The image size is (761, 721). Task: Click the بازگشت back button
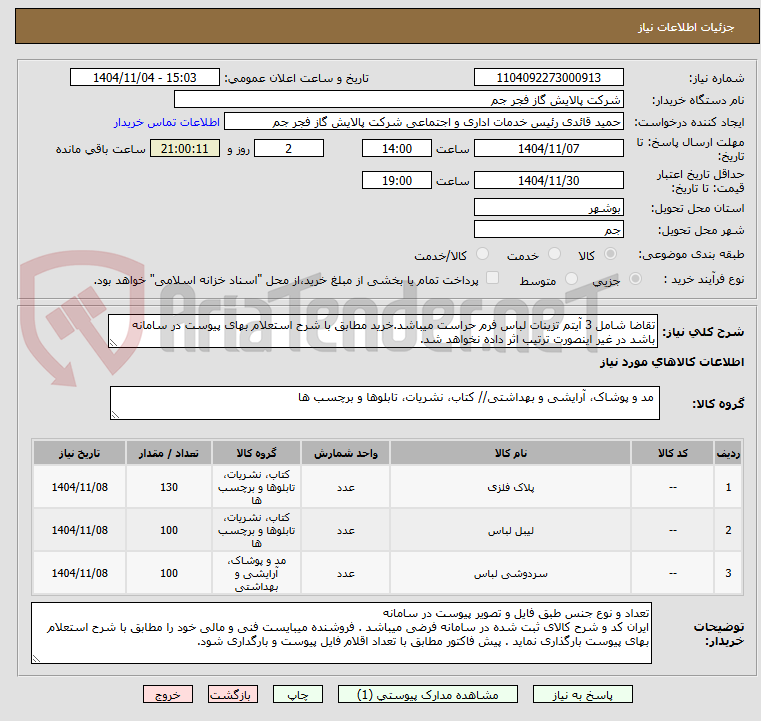[232, 694]
